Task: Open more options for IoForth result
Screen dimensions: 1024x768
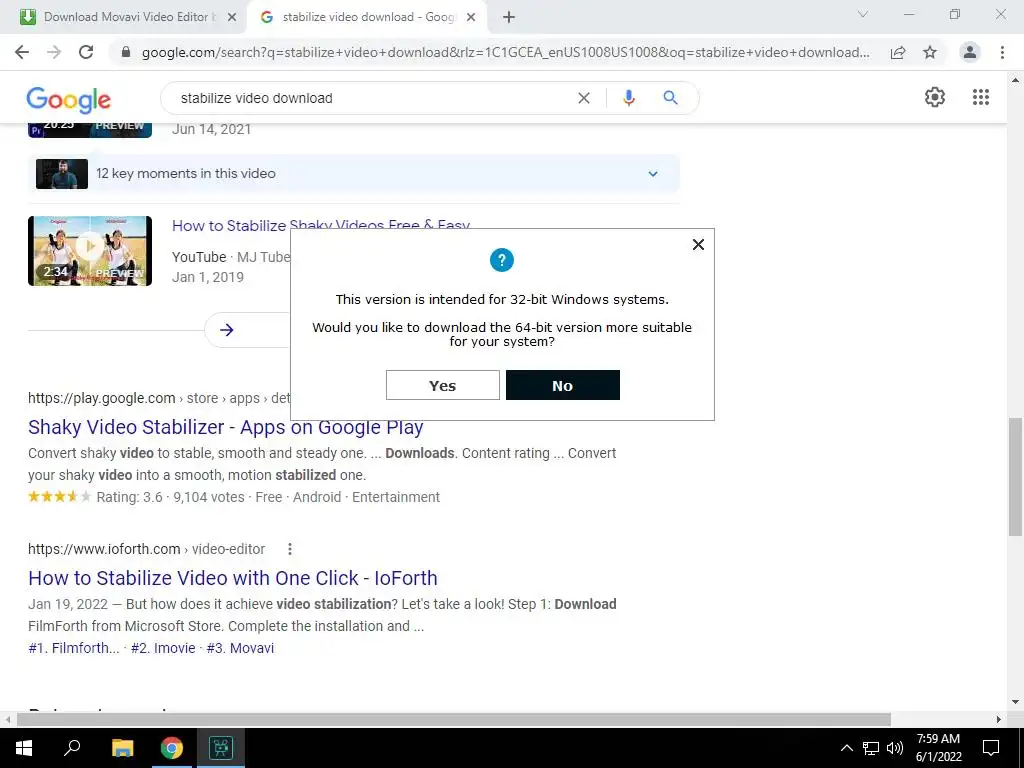Action: click(290, 549)
